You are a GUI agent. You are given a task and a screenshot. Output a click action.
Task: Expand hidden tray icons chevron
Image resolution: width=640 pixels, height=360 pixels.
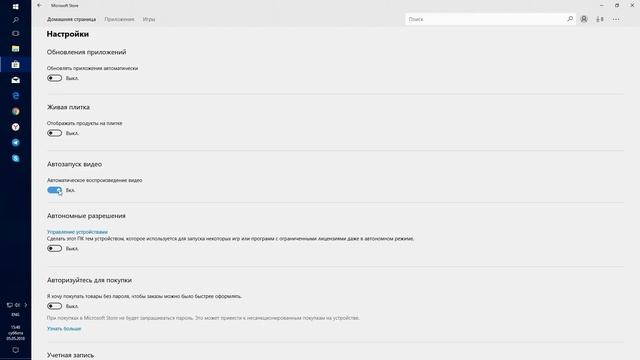26,305
